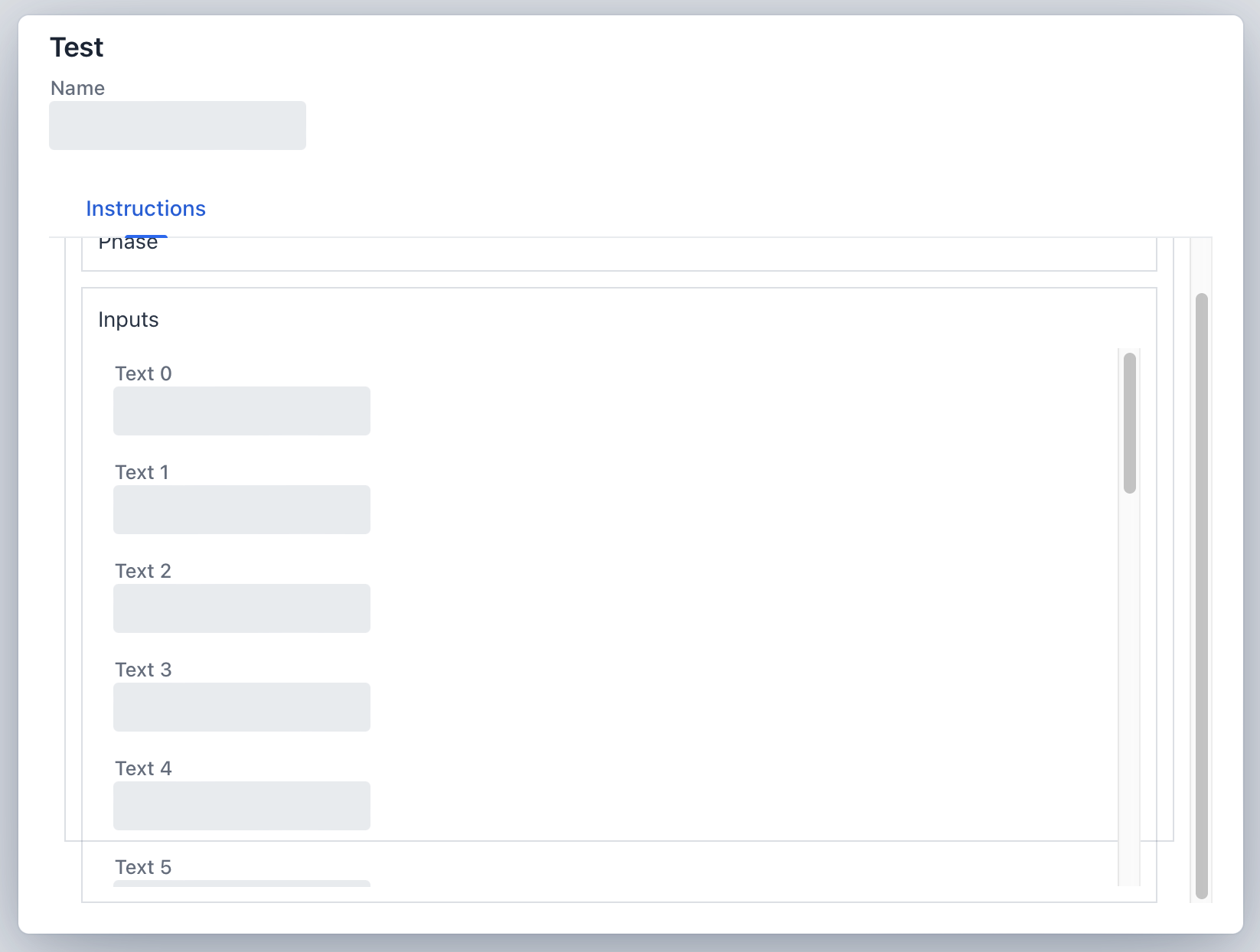Switch to the Instructions tab
The width and height of the screenshot is (1260, 952).
(145, 209)
